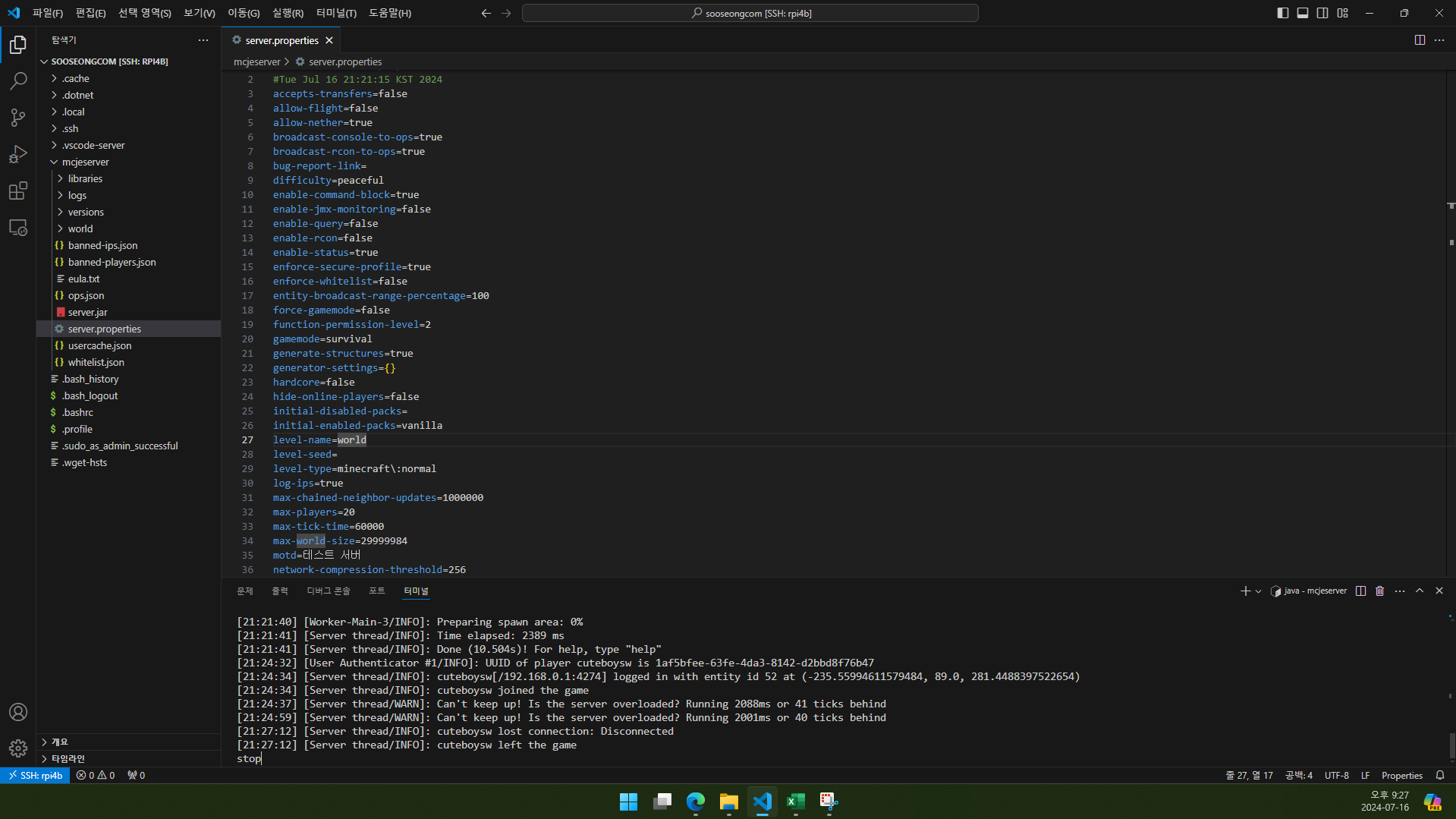Click mcjeserver in the breadcrumb
Screen dimensions: 1456x819
coord(256,61)
